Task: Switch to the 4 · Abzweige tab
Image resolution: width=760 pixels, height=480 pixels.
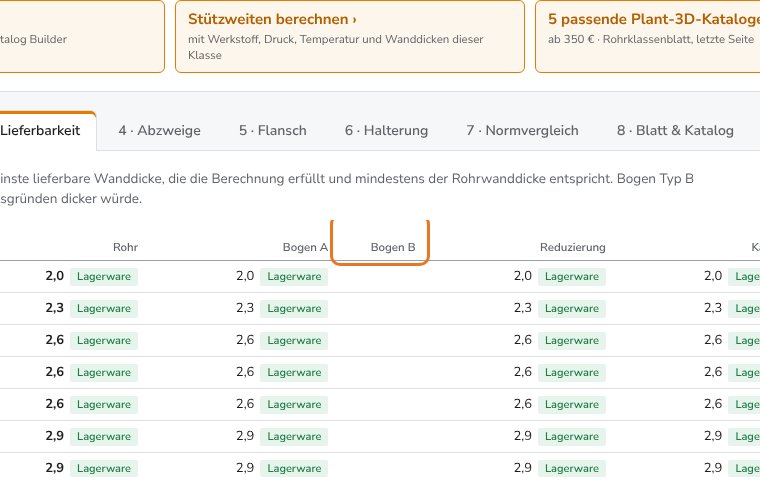Action: point(159,130)
